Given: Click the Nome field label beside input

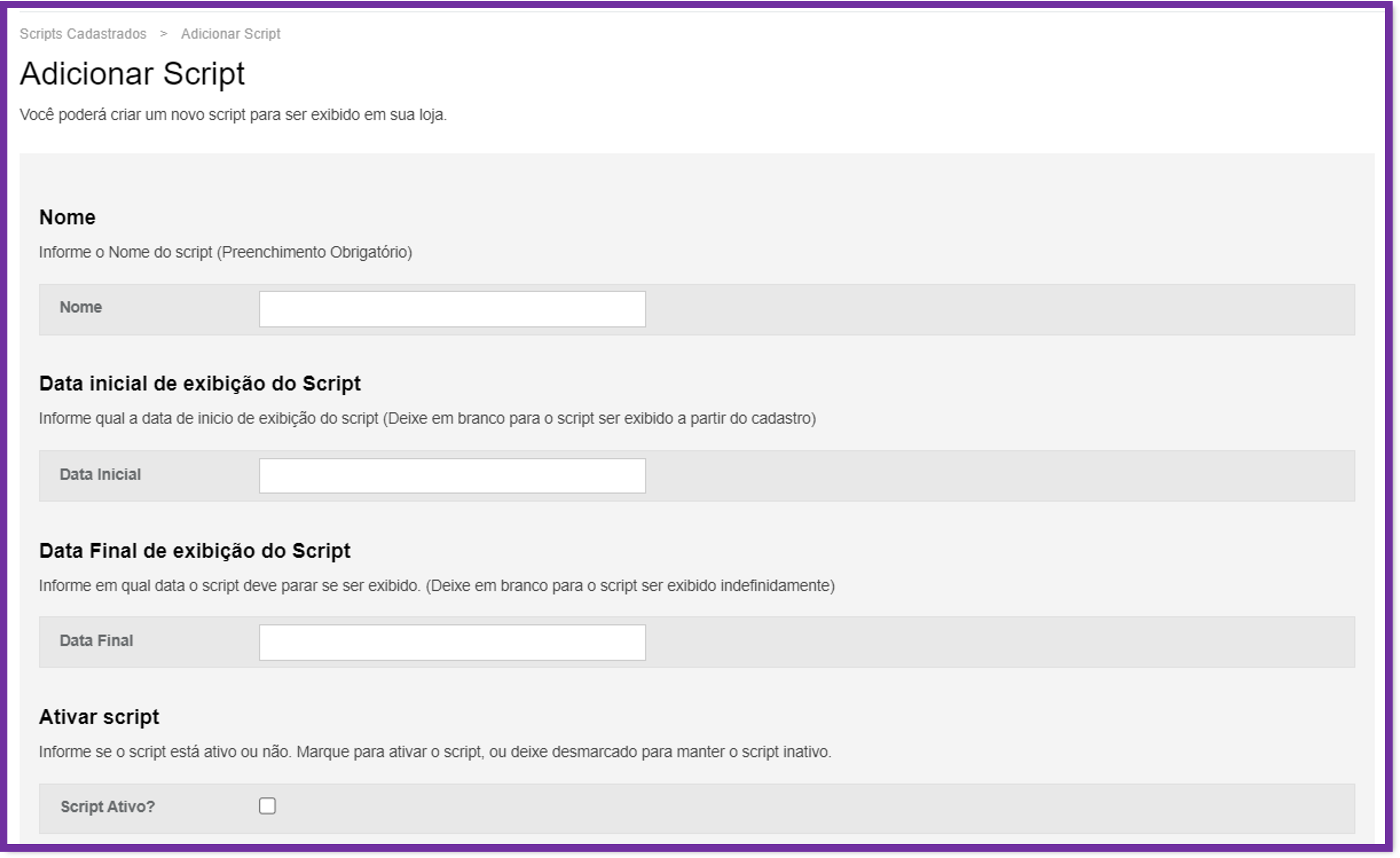Looking at the screenshot, I should point(81,307).
